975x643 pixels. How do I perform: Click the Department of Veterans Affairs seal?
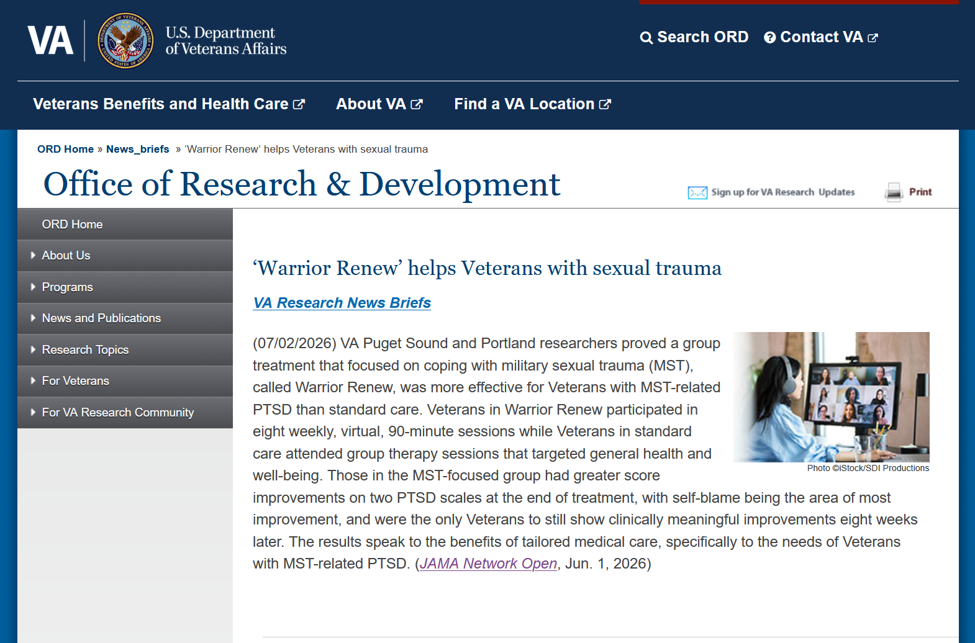coord(126,40)
